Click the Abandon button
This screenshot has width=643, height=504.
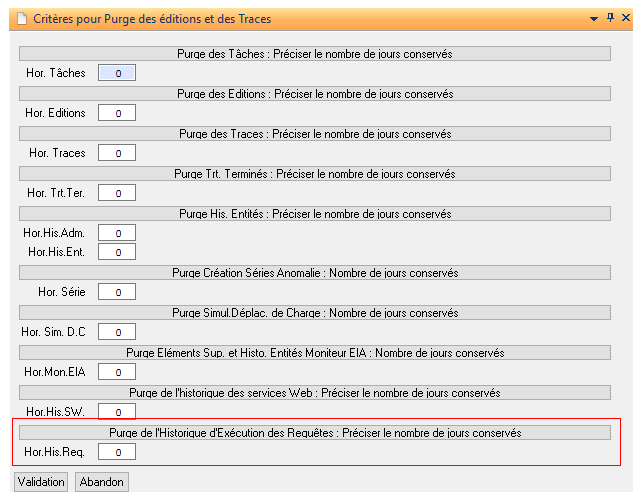[101, 482]
